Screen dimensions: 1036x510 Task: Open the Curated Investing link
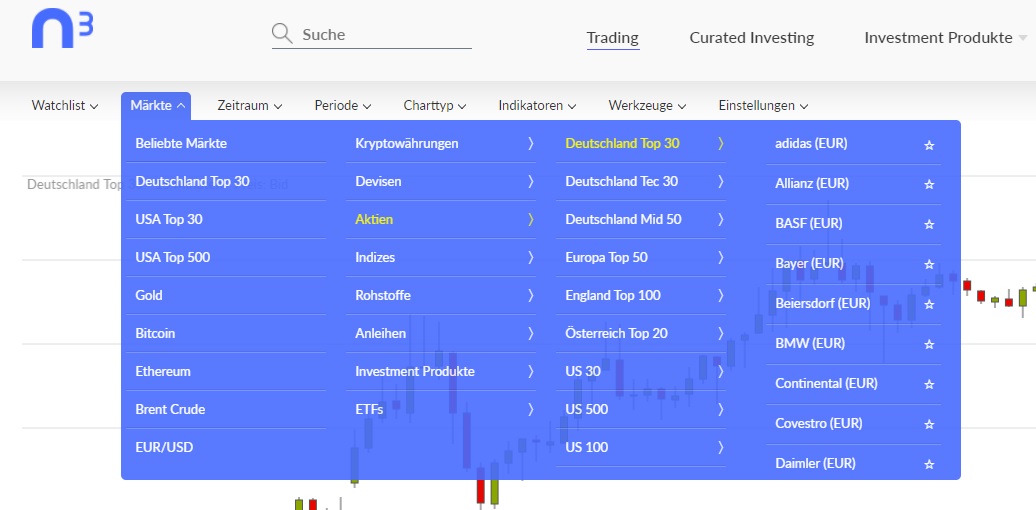pos(751,38)
